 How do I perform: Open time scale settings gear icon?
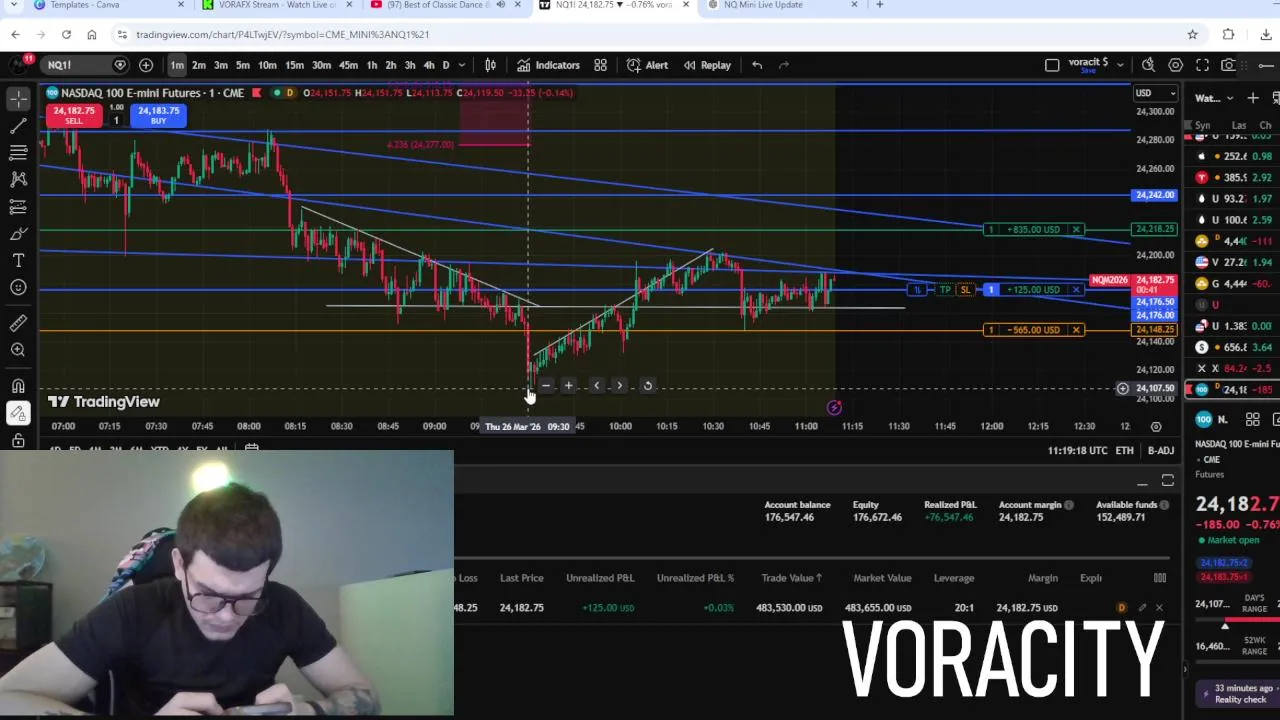click(x=1156, y=427)
